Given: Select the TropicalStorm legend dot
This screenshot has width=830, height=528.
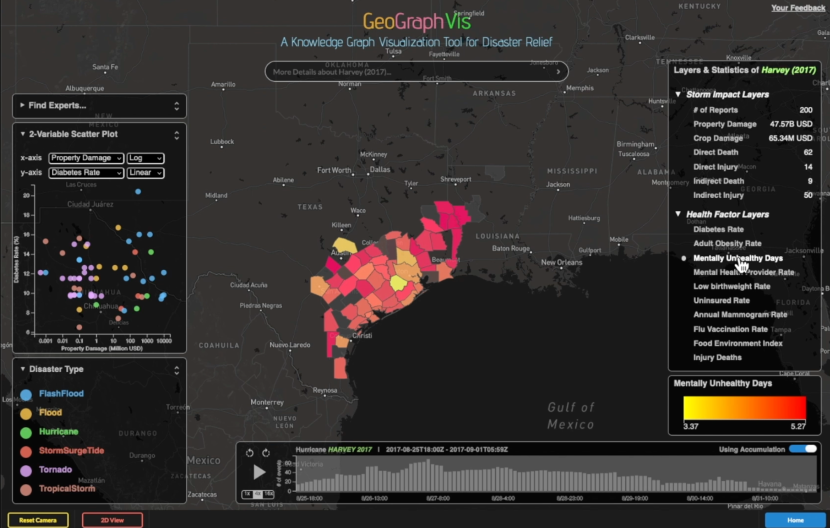Looking at the screenshot, I should [x=26, y=489].
